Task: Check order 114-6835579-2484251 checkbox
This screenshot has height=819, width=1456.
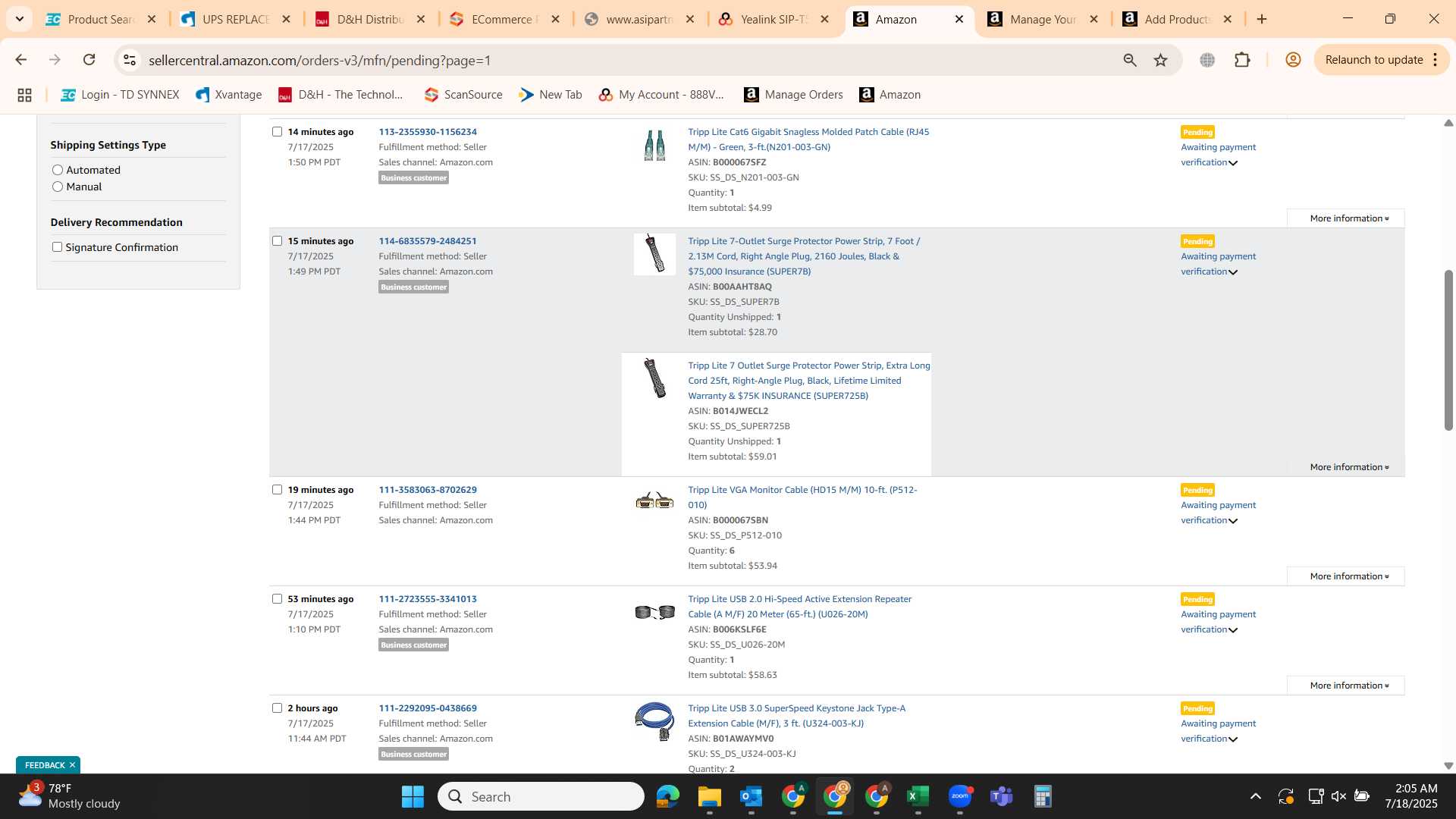Action: coord(277,241)
